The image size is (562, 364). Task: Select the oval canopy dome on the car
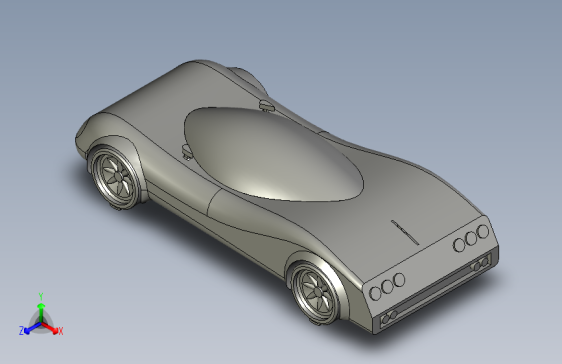coord(273,154)
